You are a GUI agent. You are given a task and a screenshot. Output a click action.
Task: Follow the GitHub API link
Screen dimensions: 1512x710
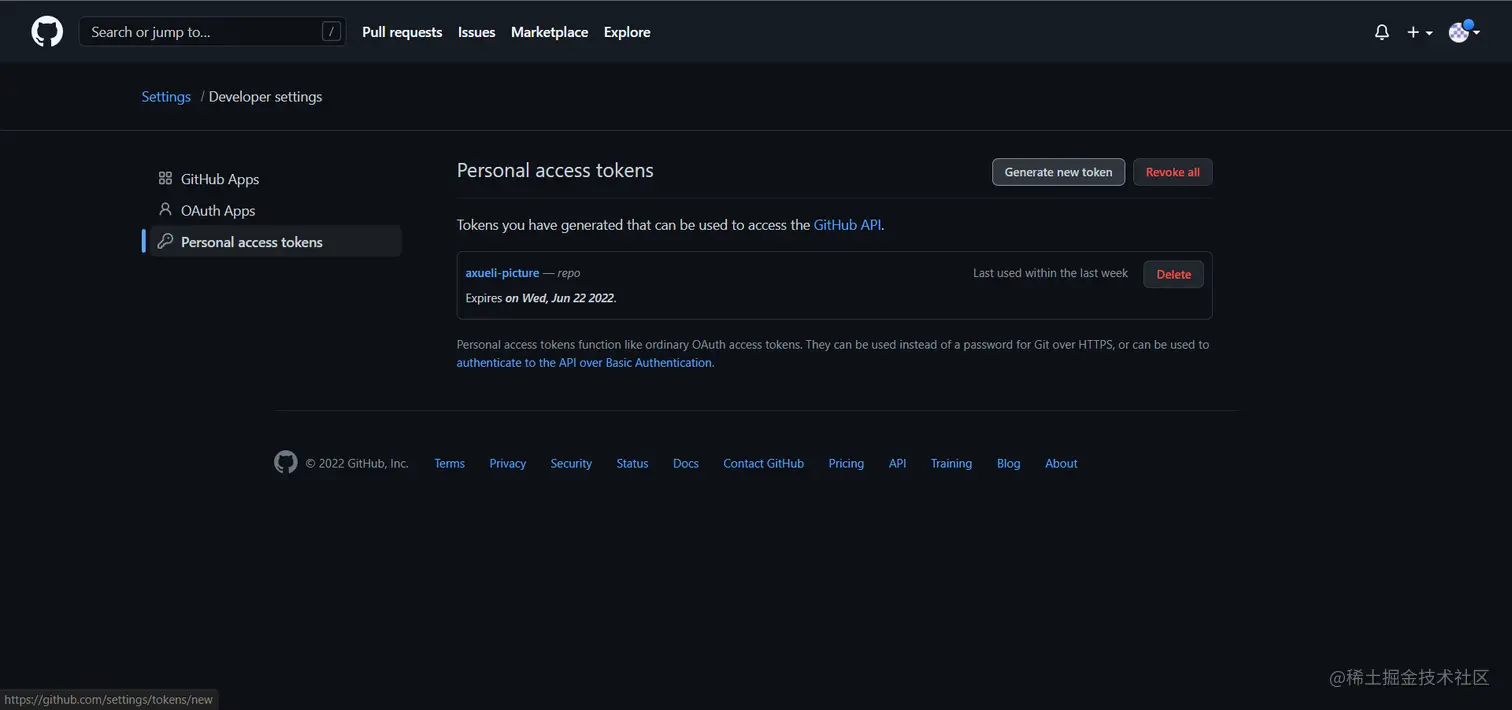(x=847, y=225)
